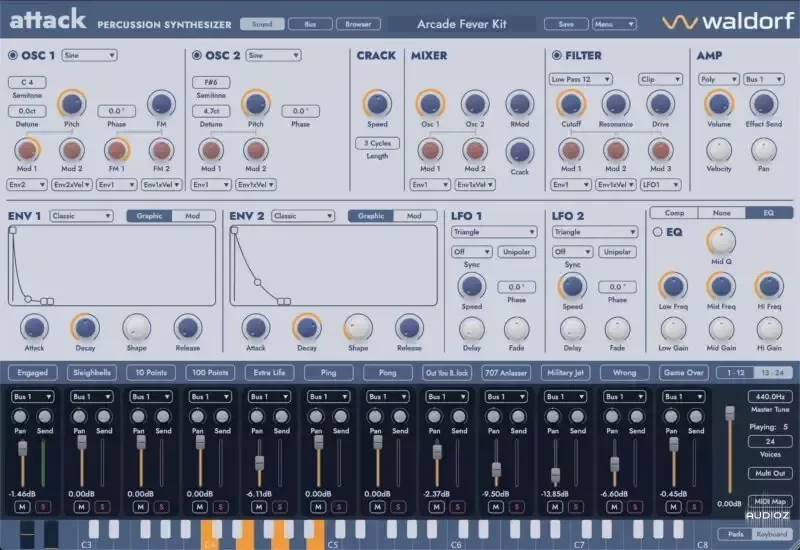Mute the Extra Life channel

point(259,507)
